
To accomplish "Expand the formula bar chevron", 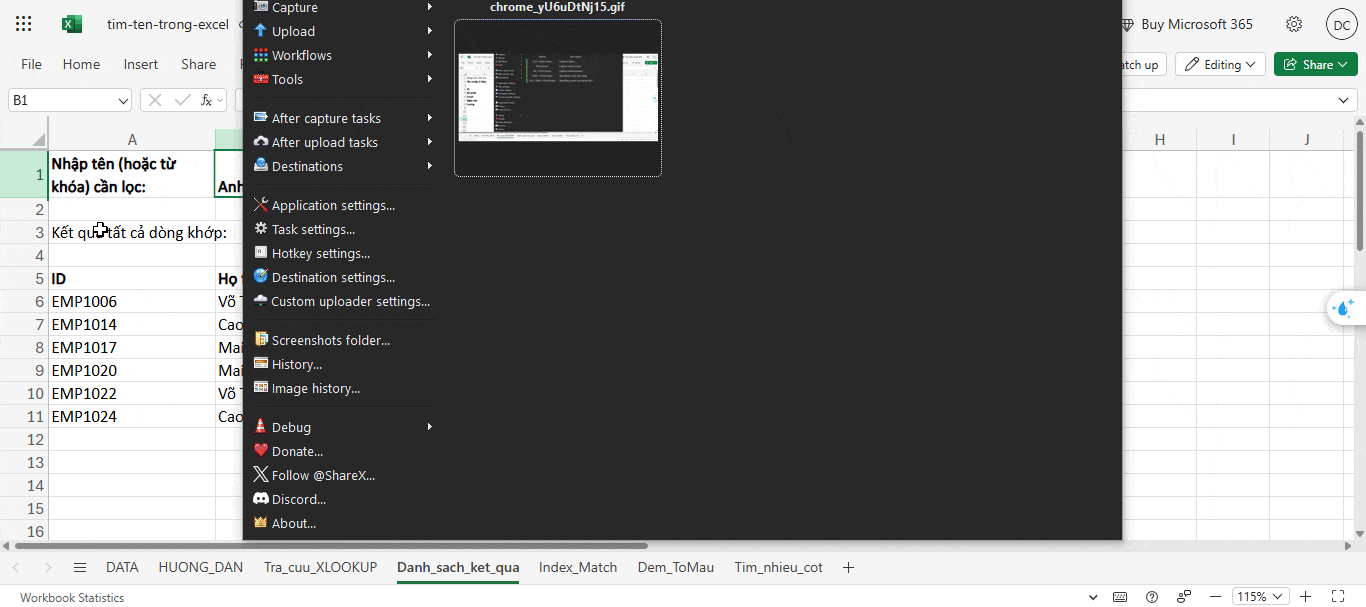I will [1344, 100].
